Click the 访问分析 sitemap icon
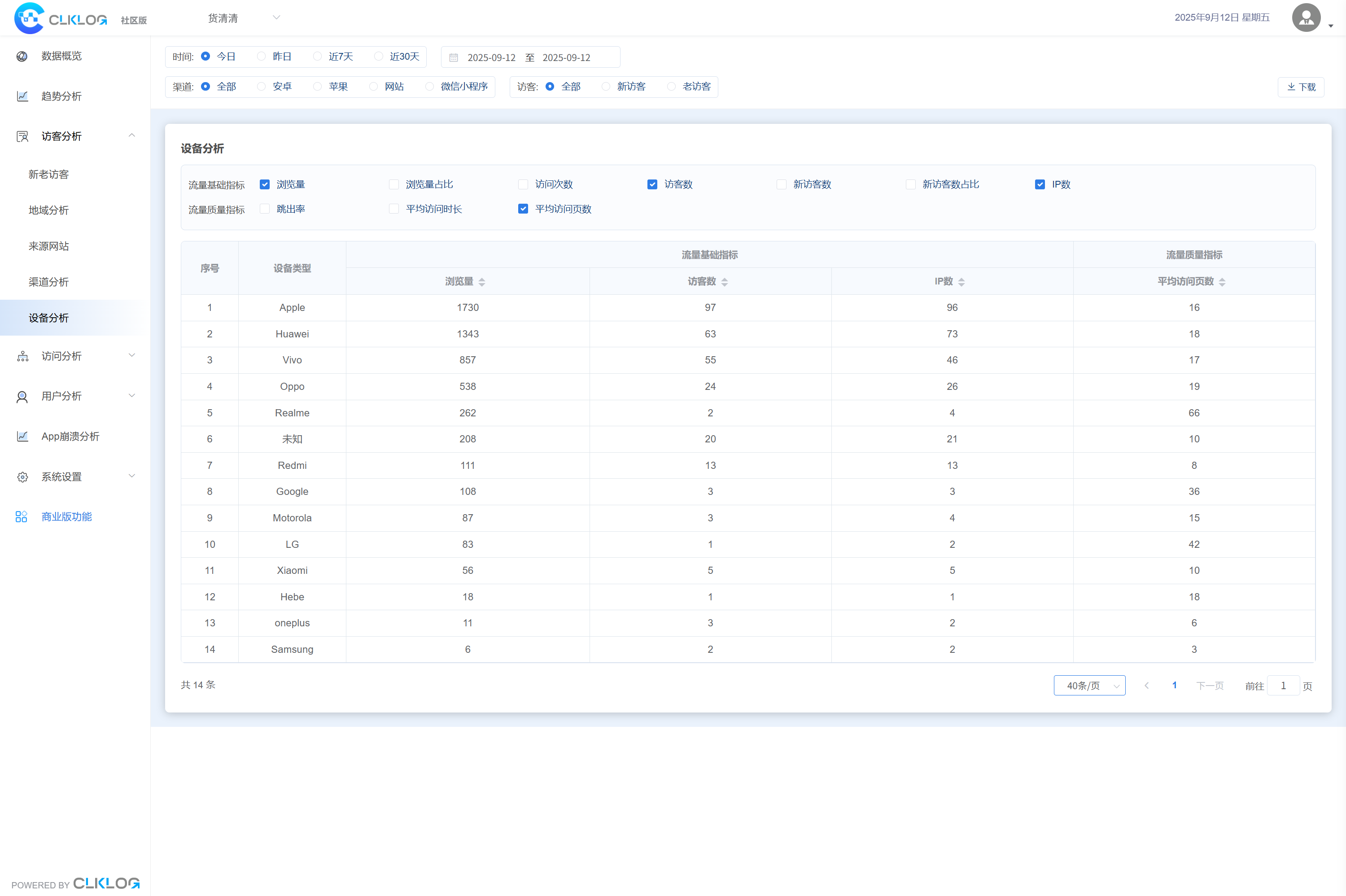The height and width of the screenshot is (896, 1346). [x=22, y=356]
